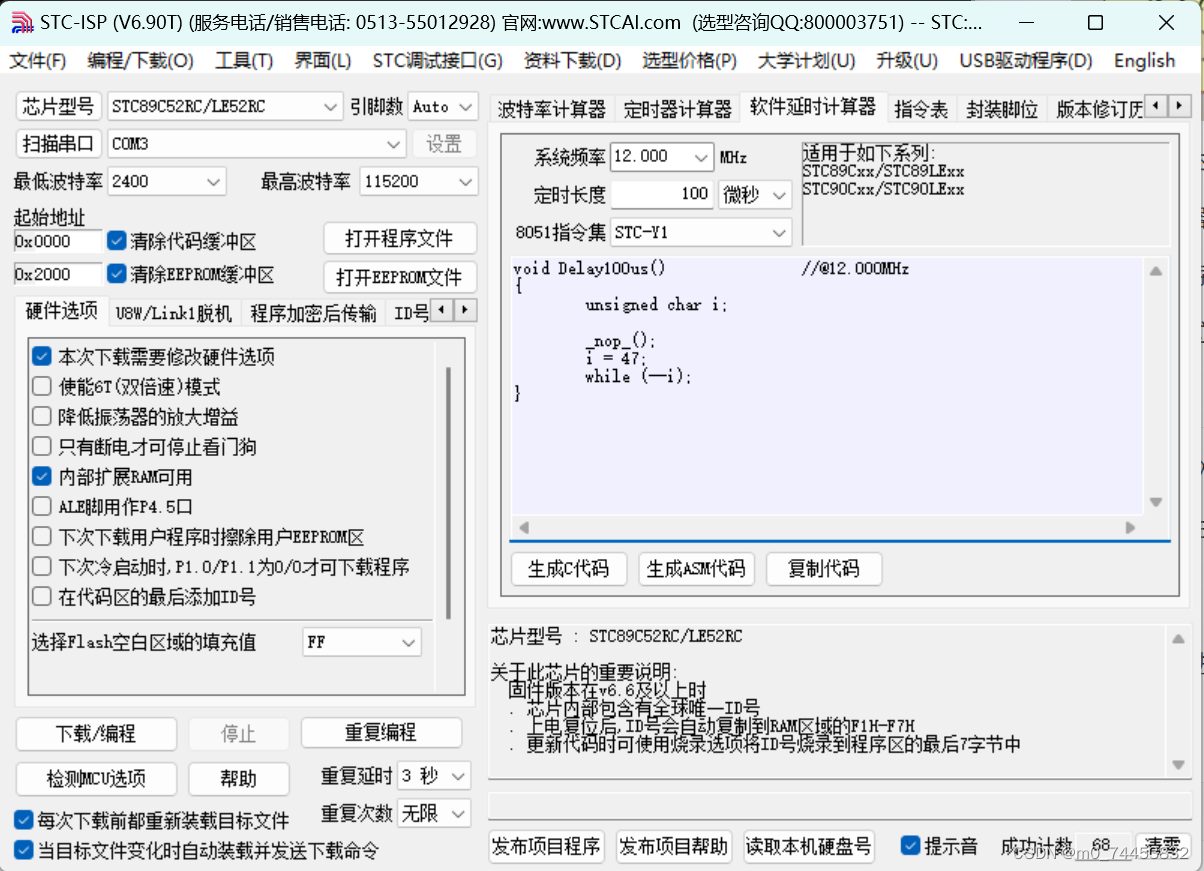
Task: Switch to 波特率计算器 tab
Action: pyautogui.click(x=551, y=109)
